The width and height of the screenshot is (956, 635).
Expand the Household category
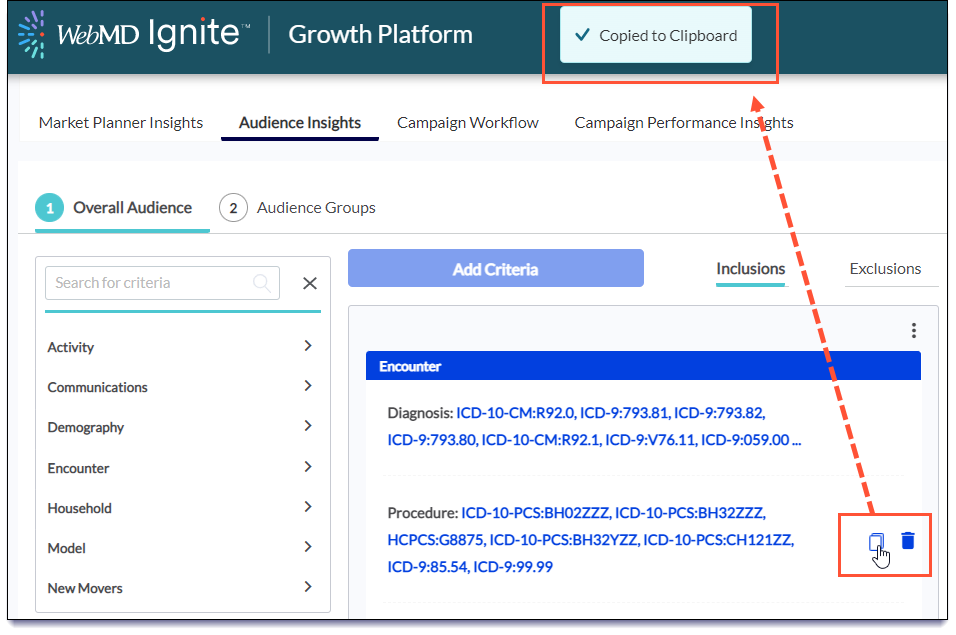pos(307,507)
